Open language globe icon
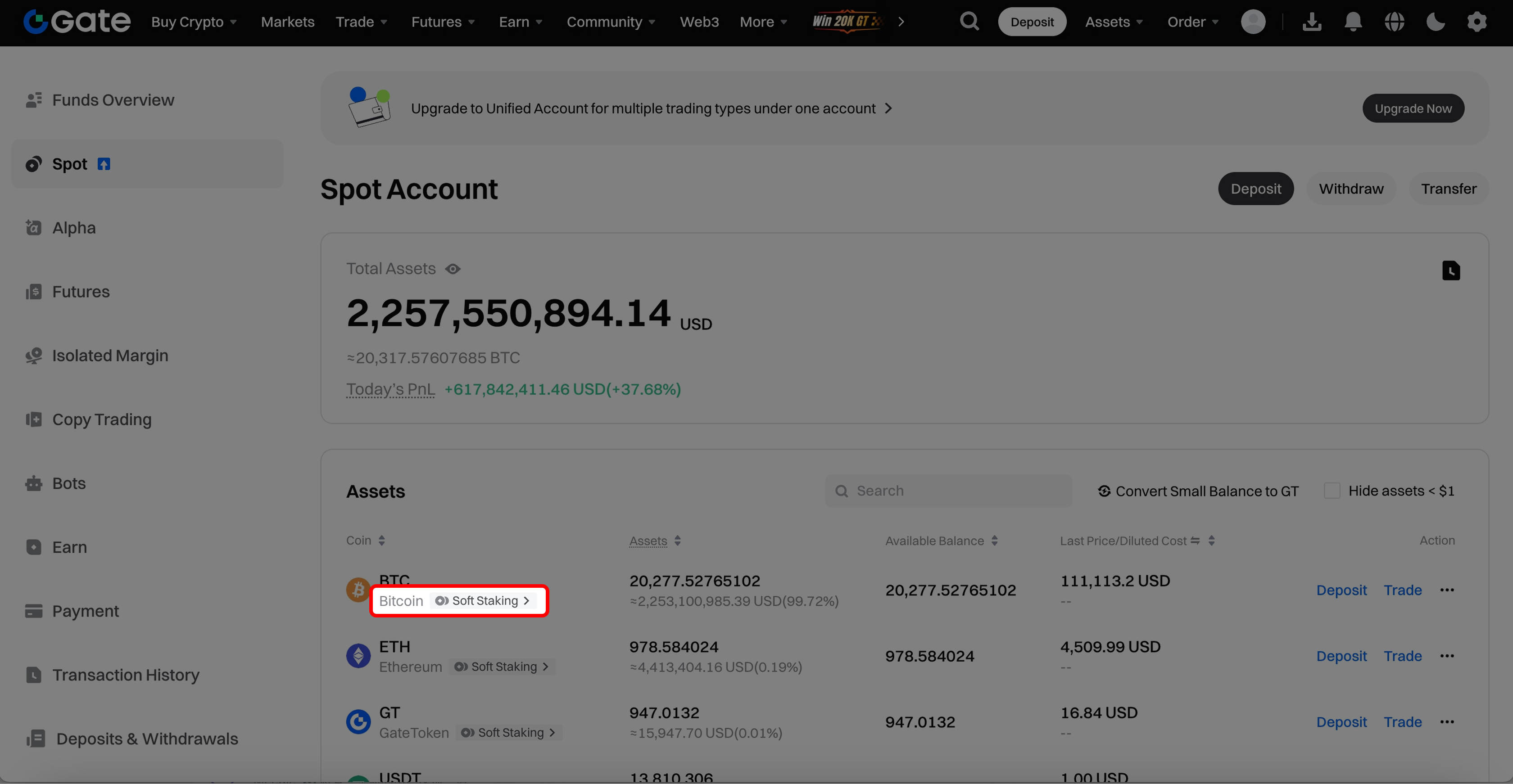The width and height of the screenshot is (1513, 784). (x=1394, y=23)
